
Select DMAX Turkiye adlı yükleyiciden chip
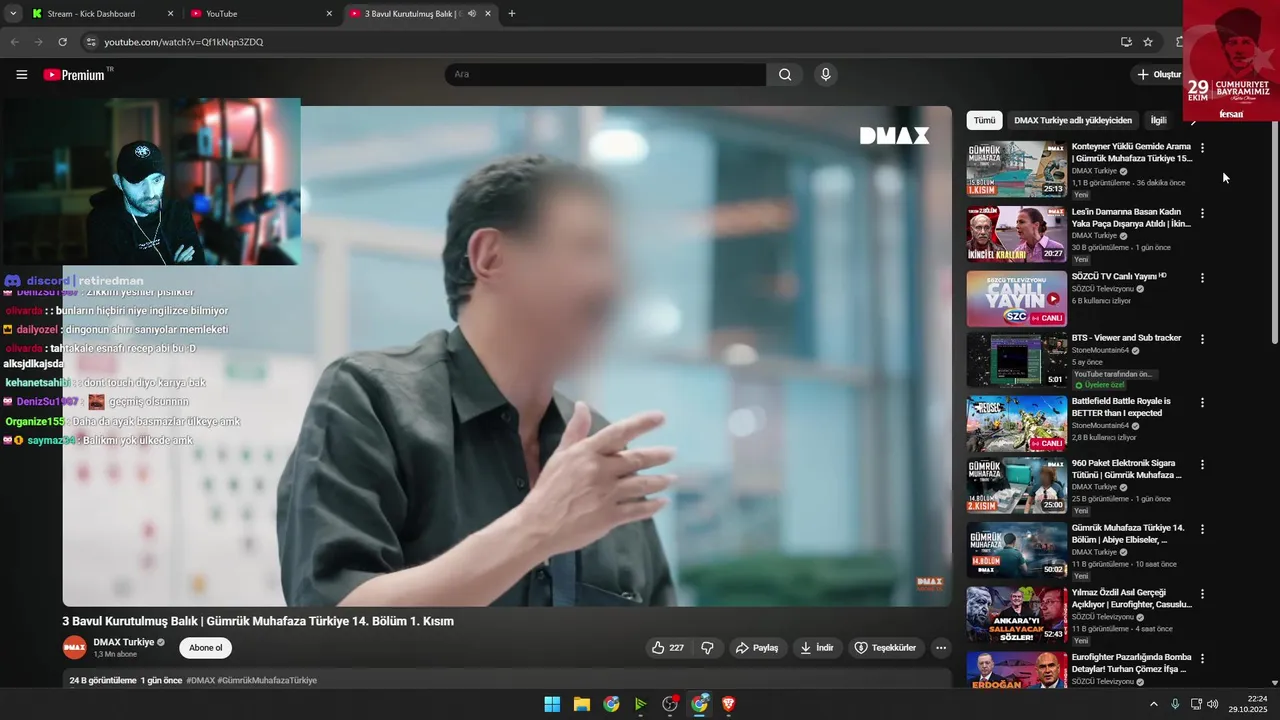pyautogui.click(x=1073, y=120)
